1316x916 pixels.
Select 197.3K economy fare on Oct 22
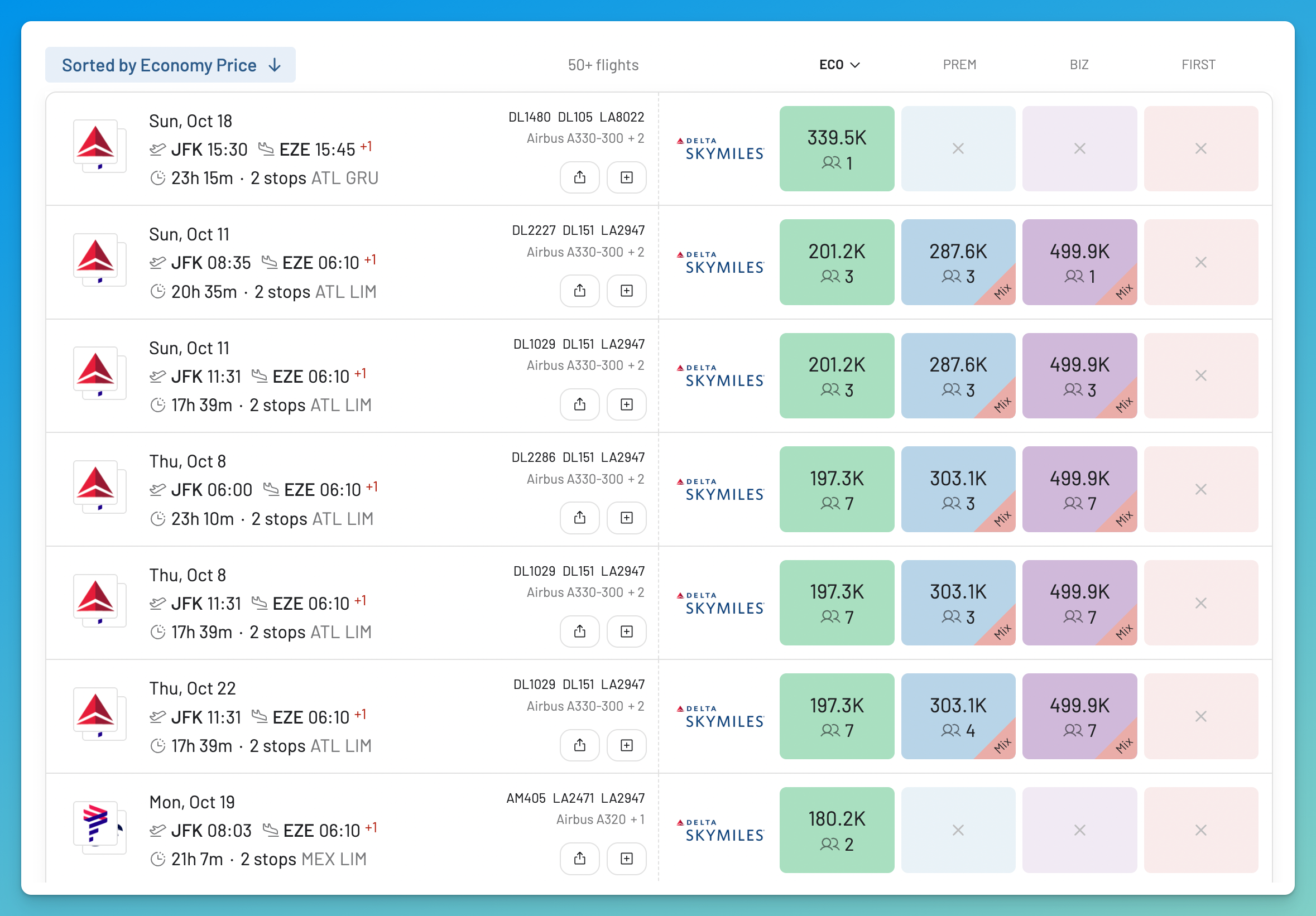[x=836, y=717]
